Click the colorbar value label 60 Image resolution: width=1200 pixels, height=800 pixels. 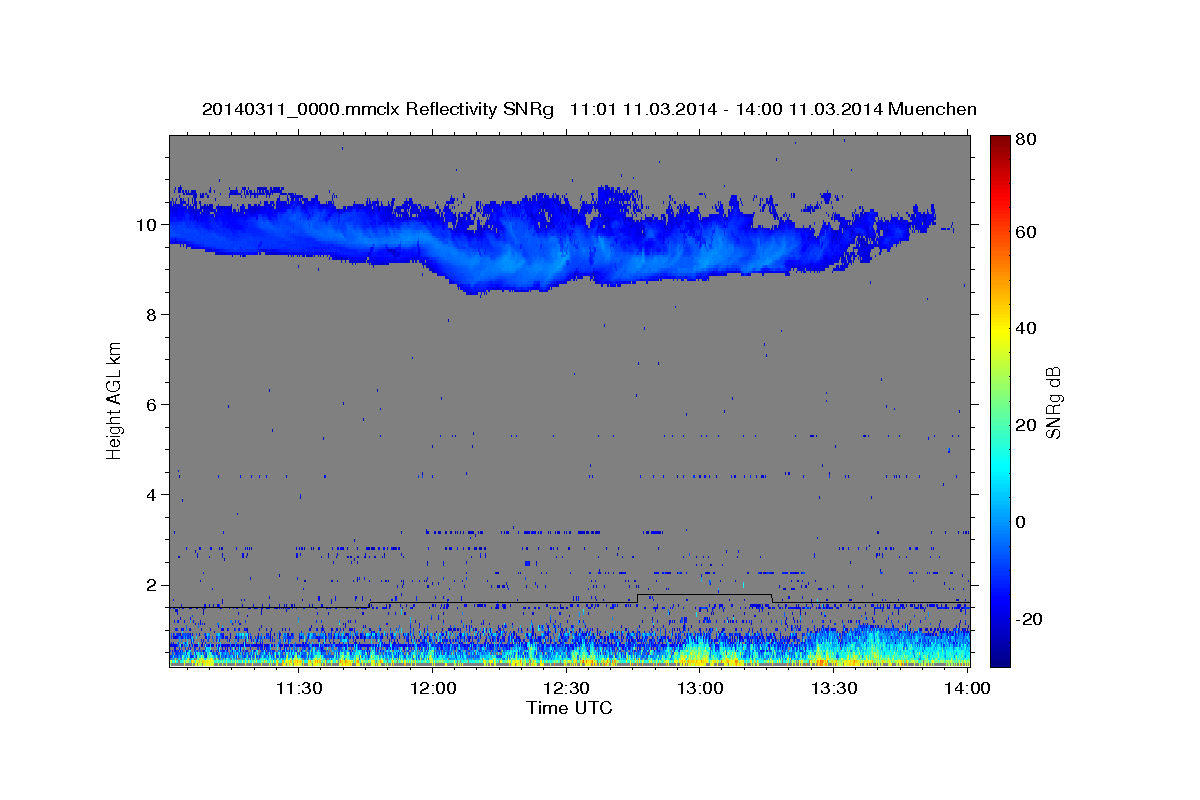(1024, 232)
